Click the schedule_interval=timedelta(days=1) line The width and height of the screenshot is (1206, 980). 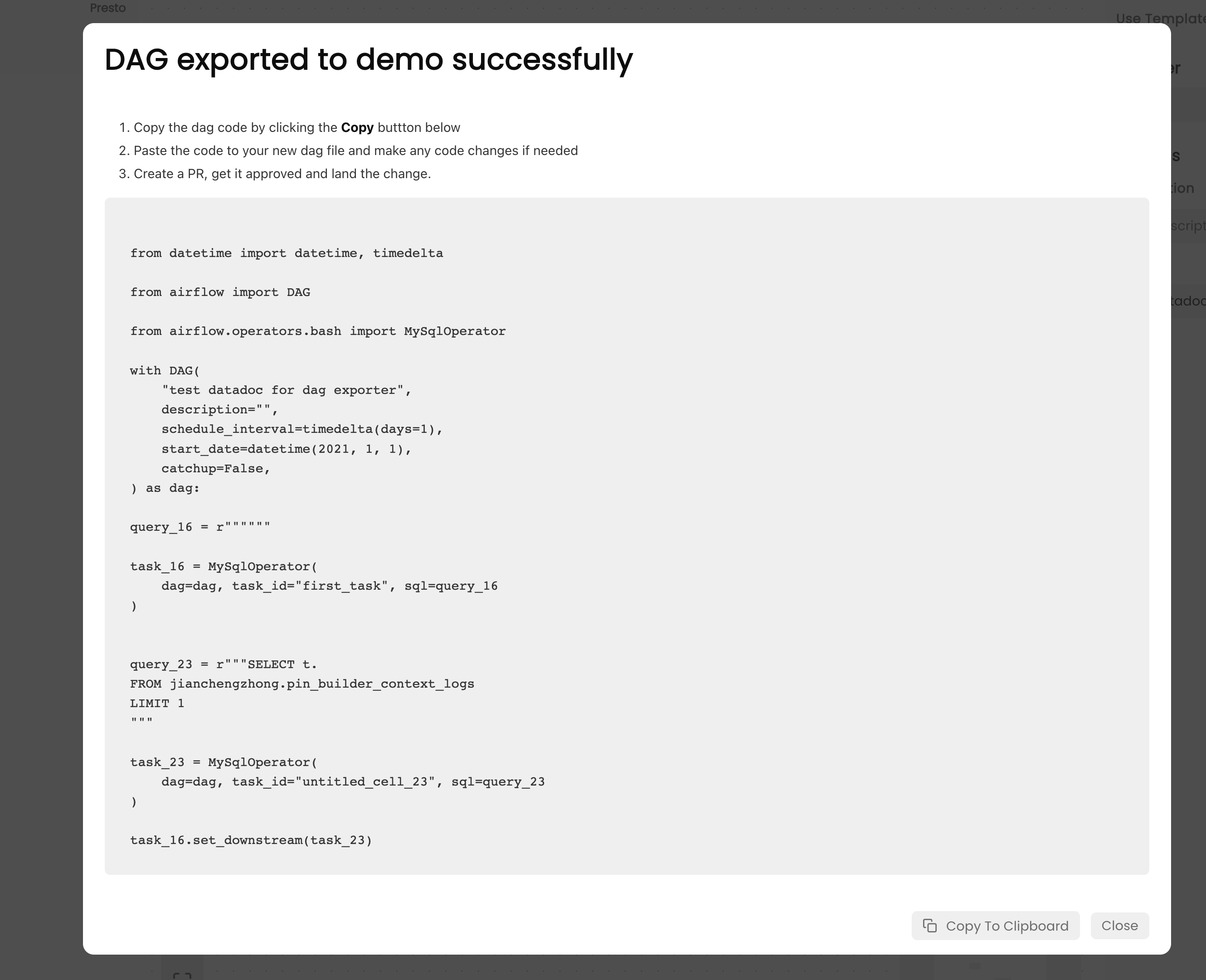302,429
